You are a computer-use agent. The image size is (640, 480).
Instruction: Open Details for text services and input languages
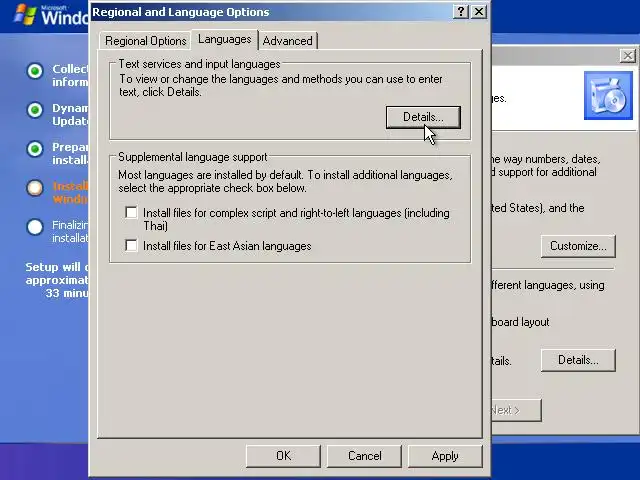pyautogui.click(x=423, y=117)
